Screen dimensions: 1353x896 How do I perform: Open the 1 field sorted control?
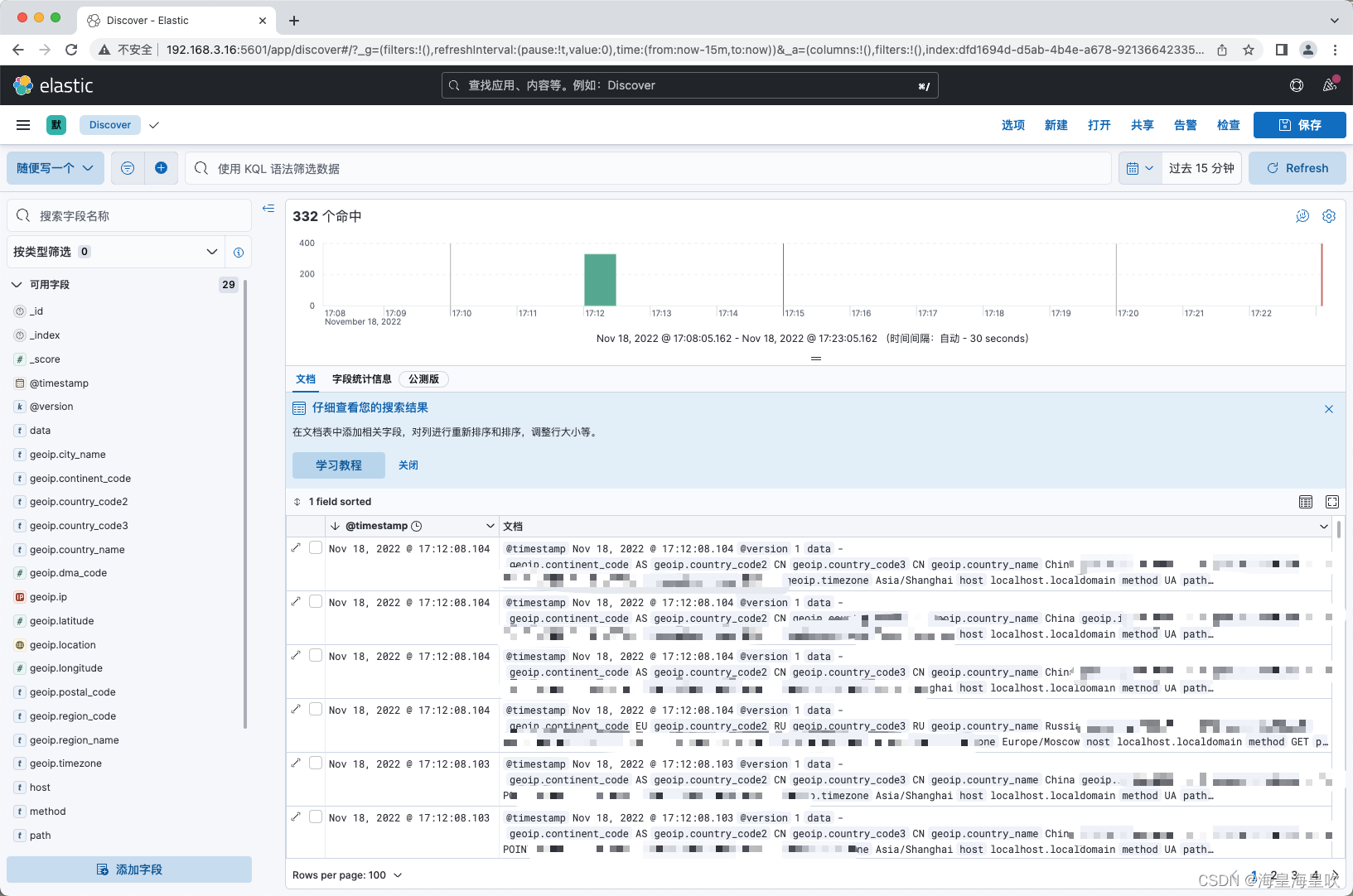(x=332, y=502)
